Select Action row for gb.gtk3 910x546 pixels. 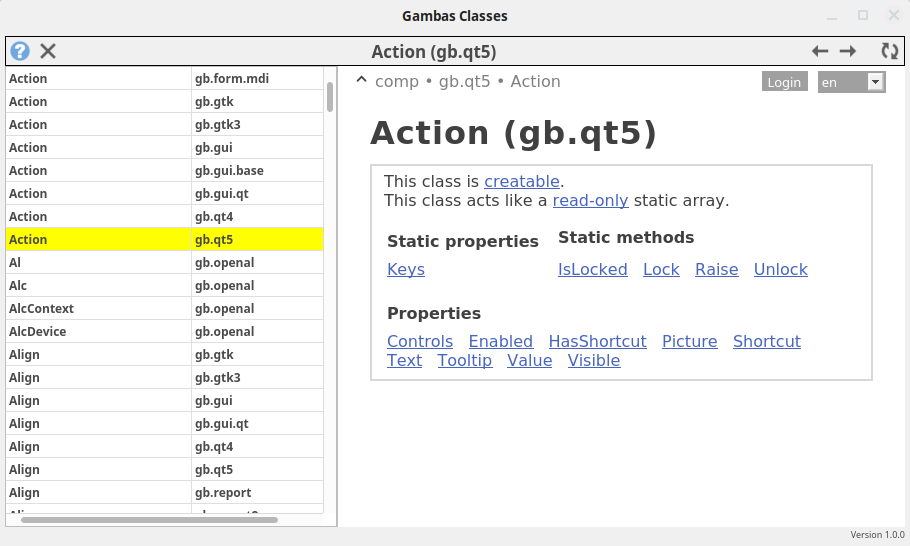click(165, 125)
